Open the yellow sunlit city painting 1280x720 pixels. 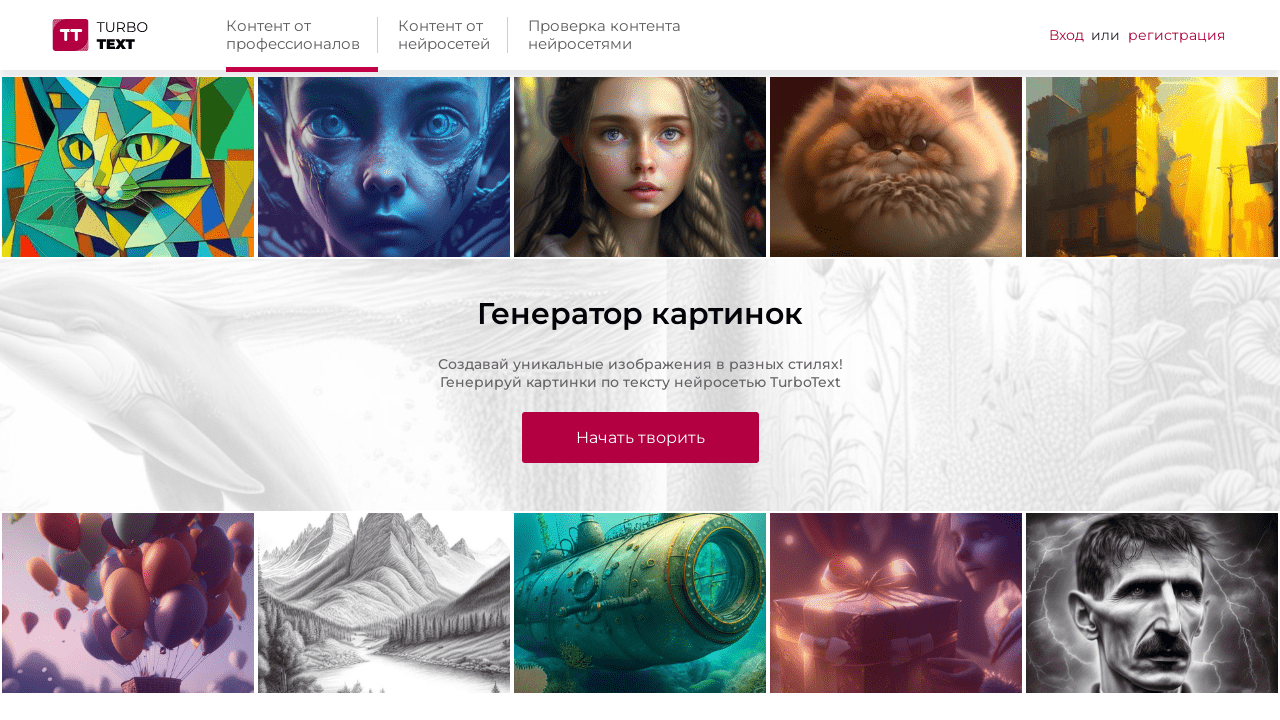pos(1152,167)
